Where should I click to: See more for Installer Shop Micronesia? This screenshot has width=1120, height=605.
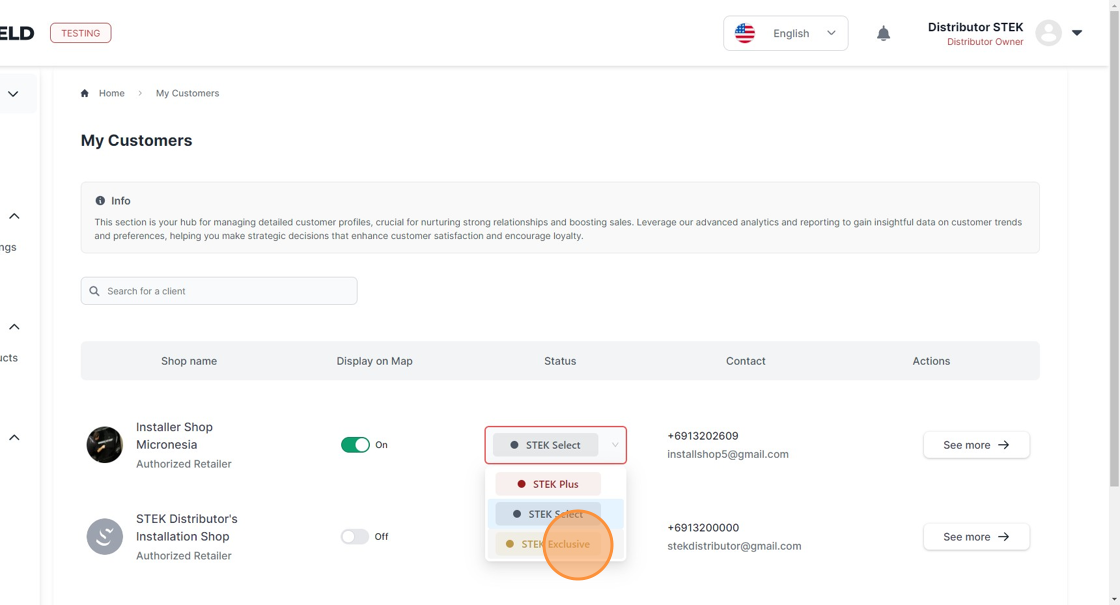976,445
